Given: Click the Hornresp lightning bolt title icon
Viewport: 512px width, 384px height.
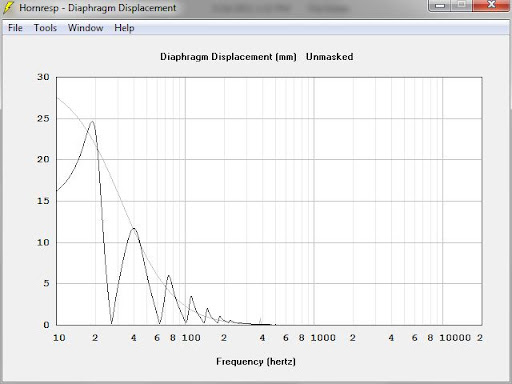Looking at the screenshot, I should (x=9, y=8).
